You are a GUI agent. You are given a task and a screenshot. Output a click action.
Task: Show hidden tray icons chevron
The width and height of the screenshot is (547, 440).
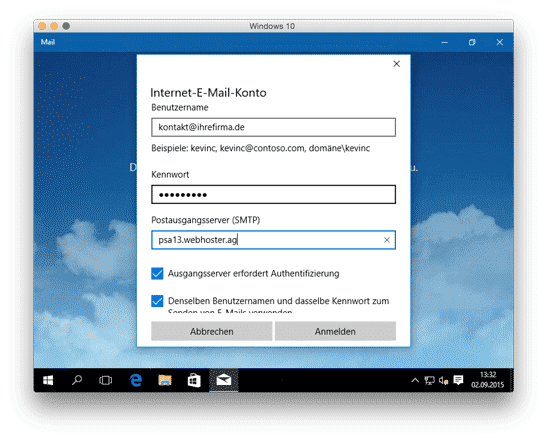415,380
